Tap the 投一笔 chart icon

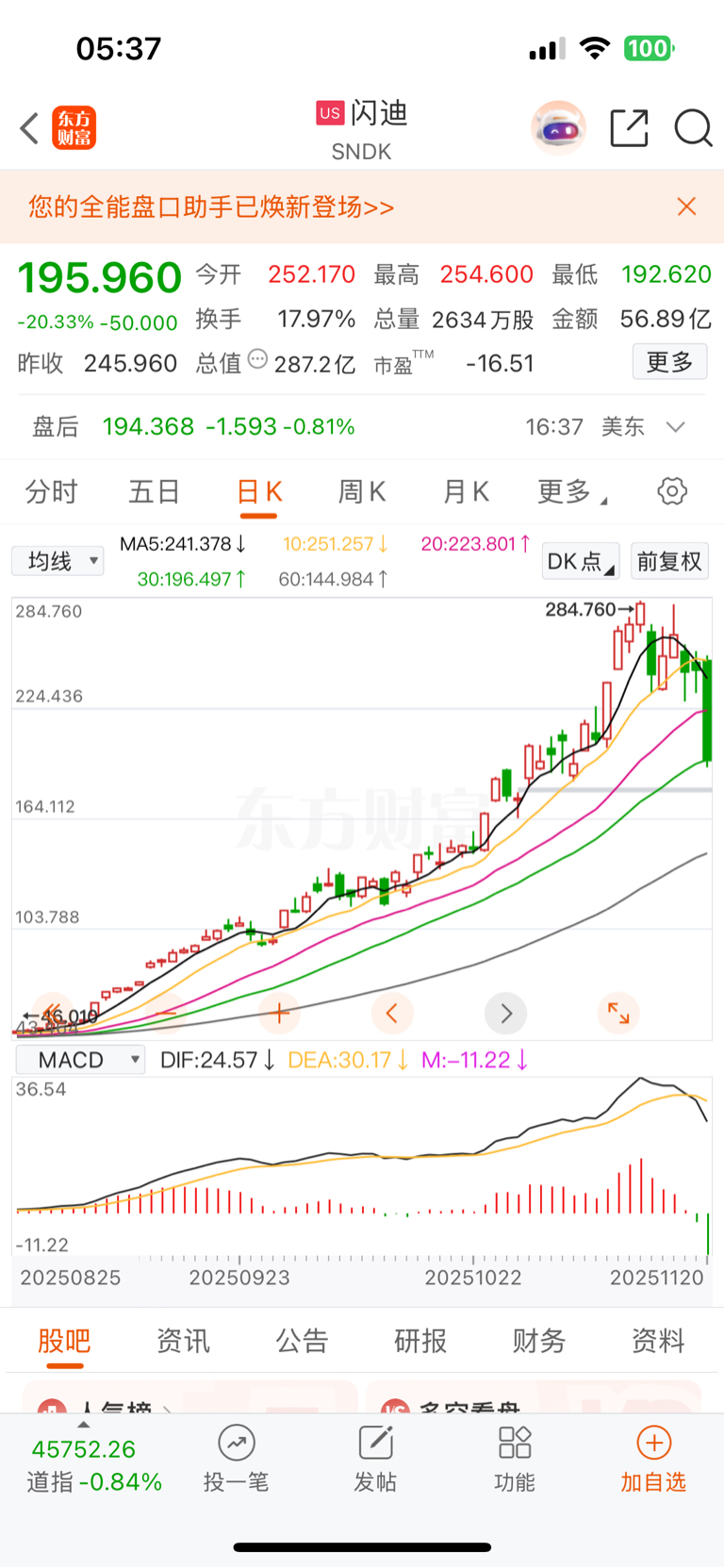point(237,1443)
